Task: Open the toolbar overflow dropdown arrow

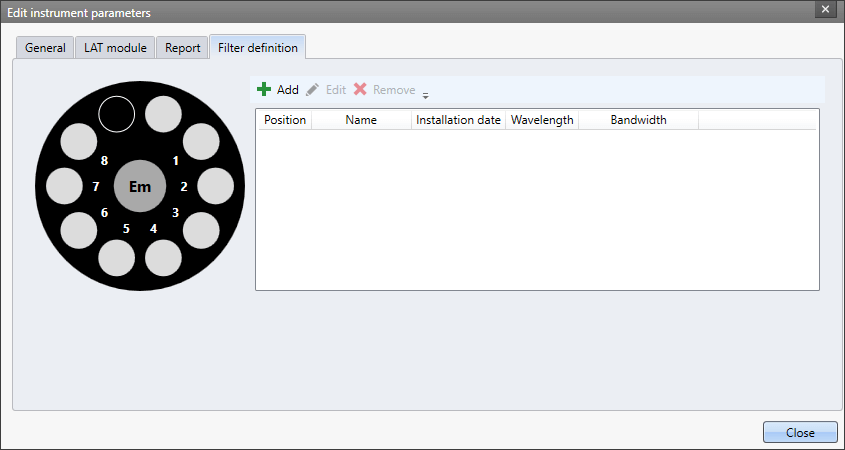Action: click(425, 96)
